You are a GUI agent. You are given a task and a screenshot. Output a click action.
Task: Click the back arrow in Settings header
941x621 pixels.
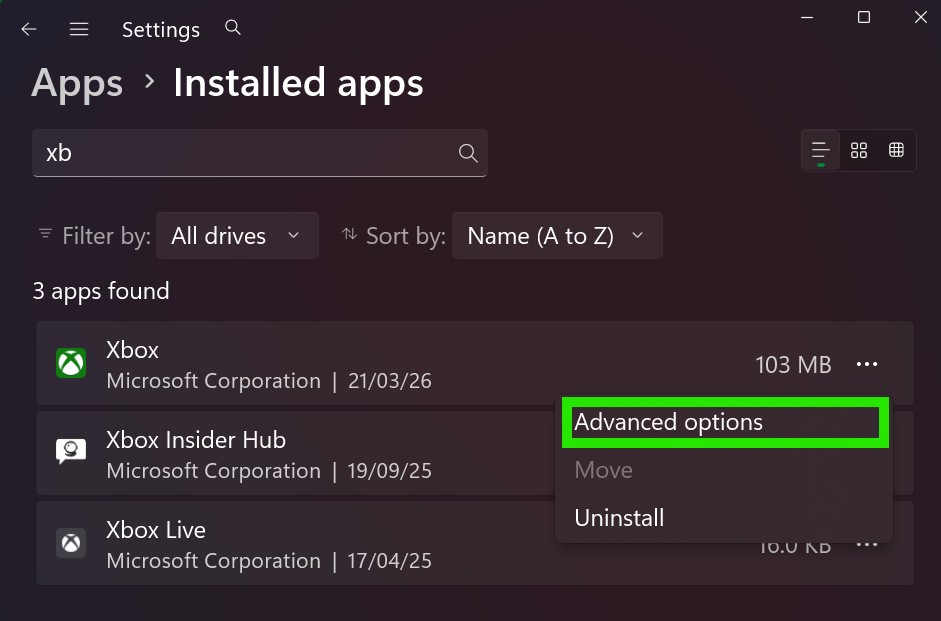(29, 29)
